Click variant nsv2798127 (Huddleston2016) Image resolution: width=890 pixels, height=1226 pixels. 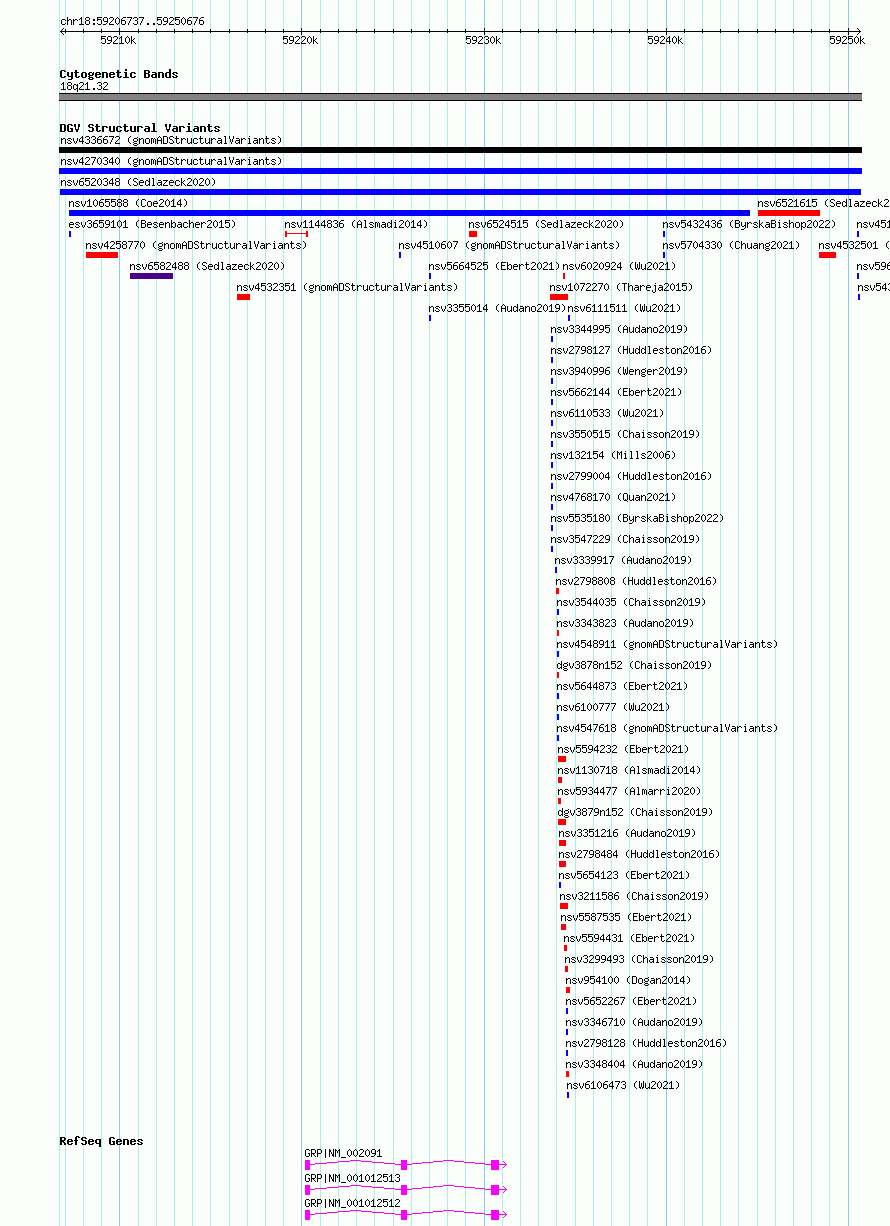[631, 350]
